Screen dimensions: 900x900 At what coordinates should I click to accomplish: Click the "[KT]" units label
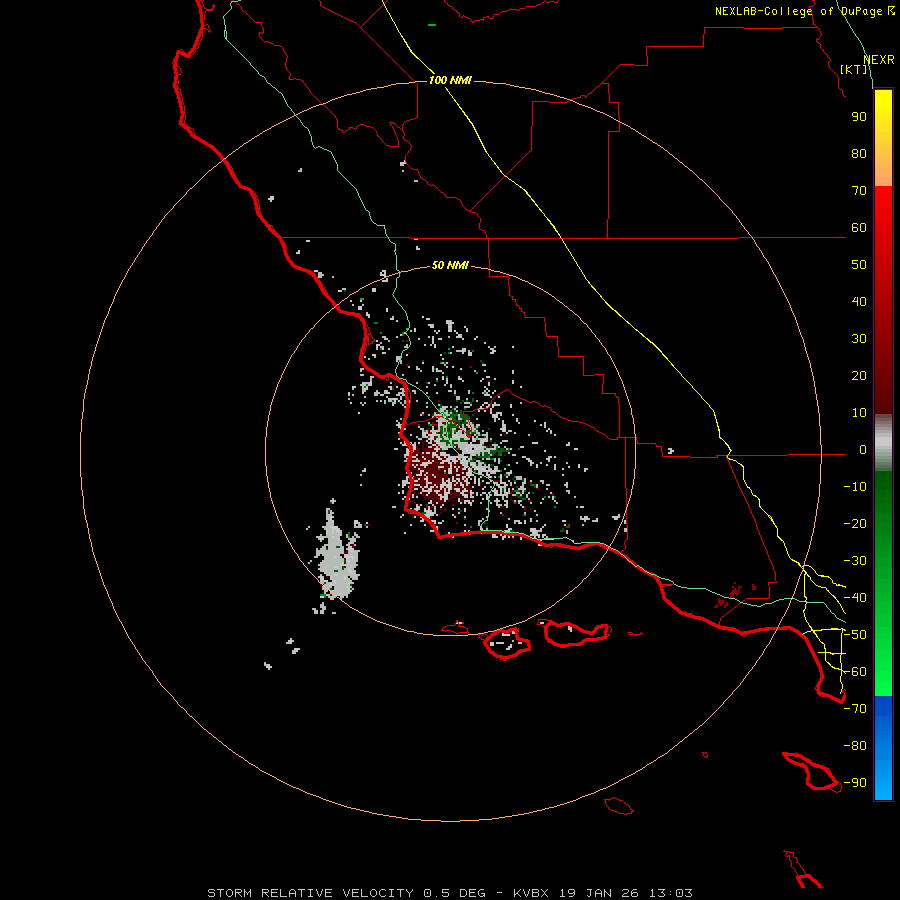[x=854, y=69]
